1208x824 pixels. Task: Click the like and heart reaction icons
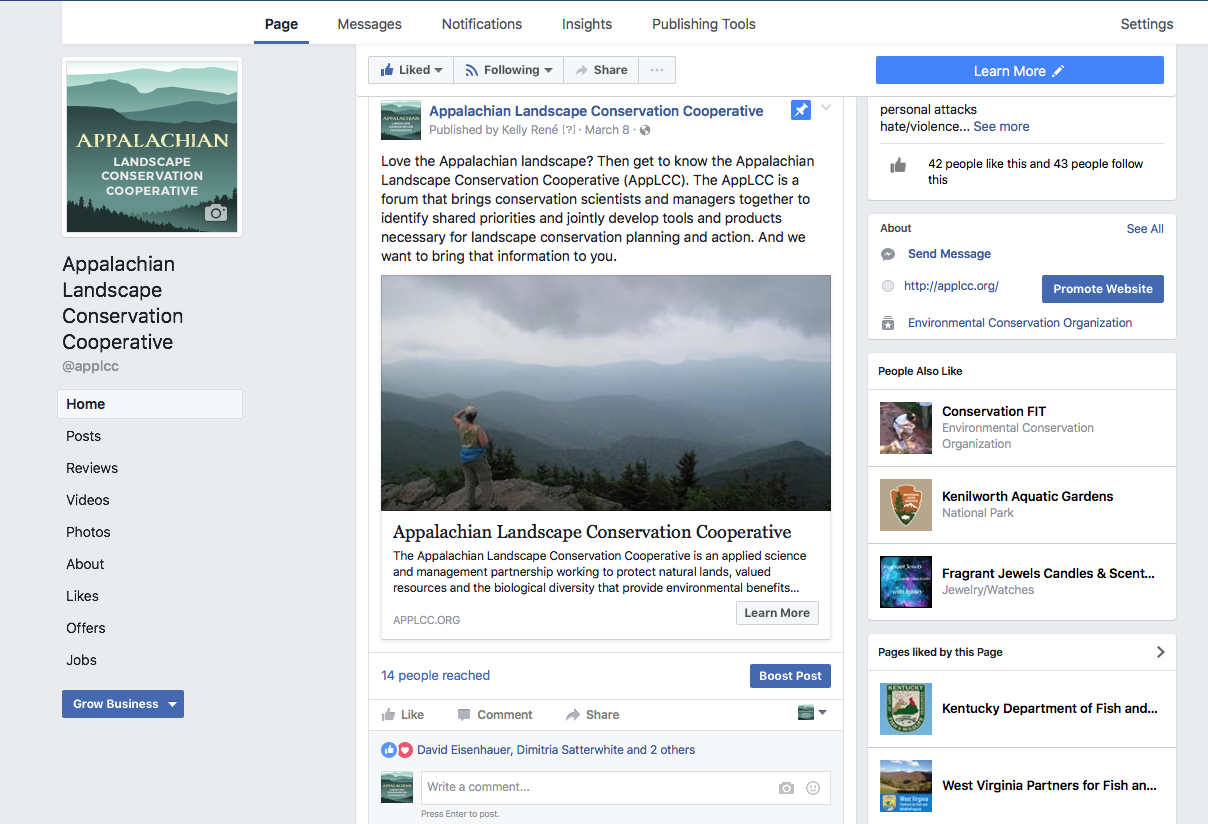point(397,750)
